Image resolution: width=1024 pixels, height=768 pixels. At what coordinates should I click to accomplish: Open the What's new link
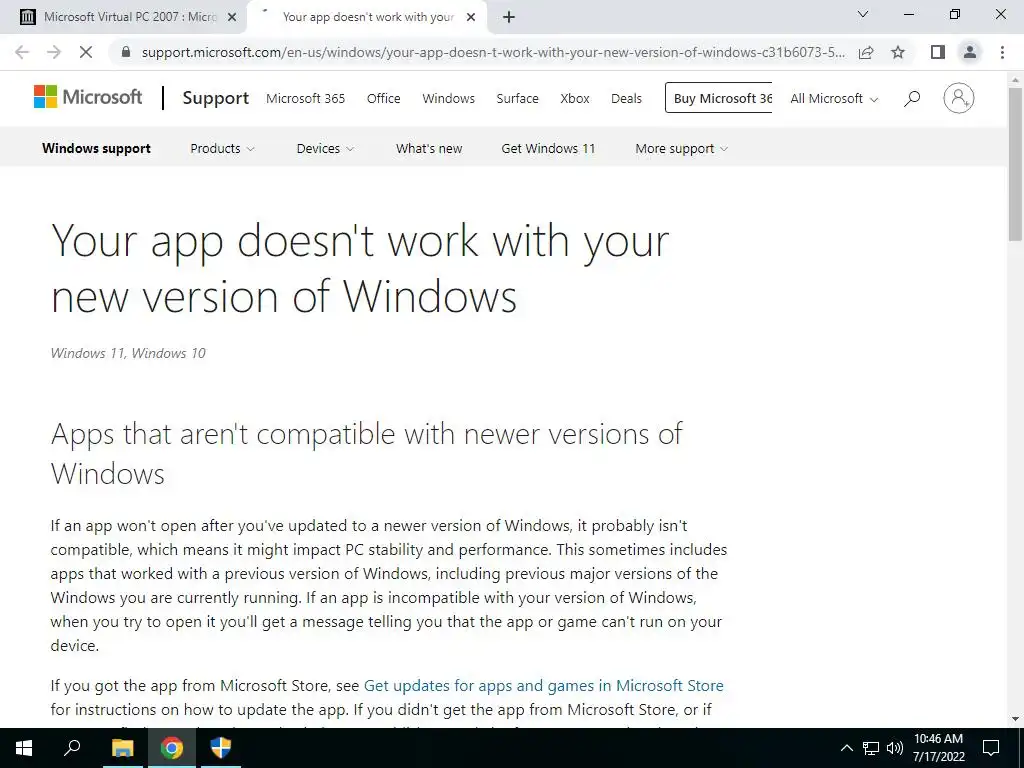tap(428, 148)
